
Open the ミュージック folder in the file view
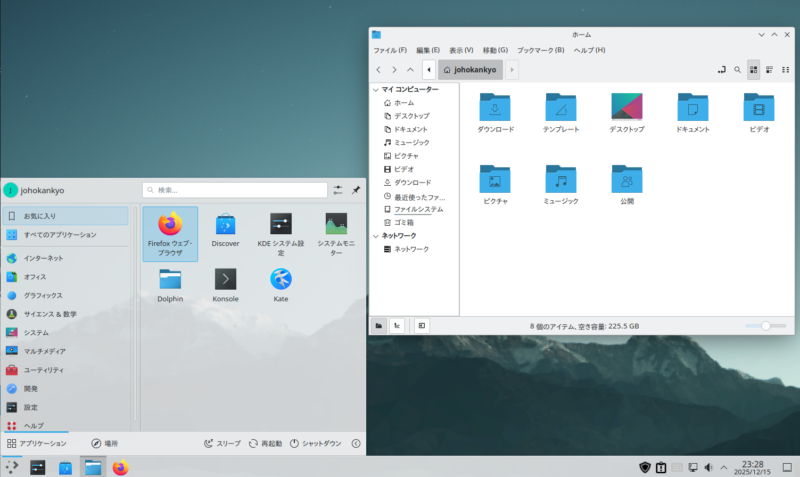[560, 180]
